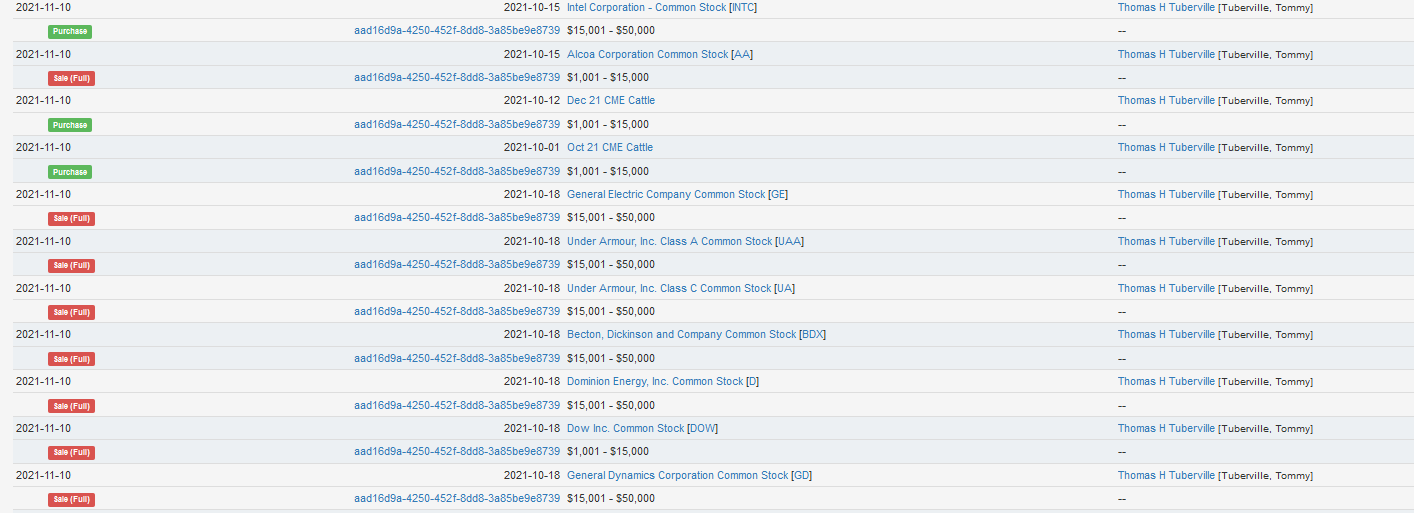Screen dimensions: 1414x513
Task: Open the report ID link for the General Dynamics sale
Action: click(457, 498)
